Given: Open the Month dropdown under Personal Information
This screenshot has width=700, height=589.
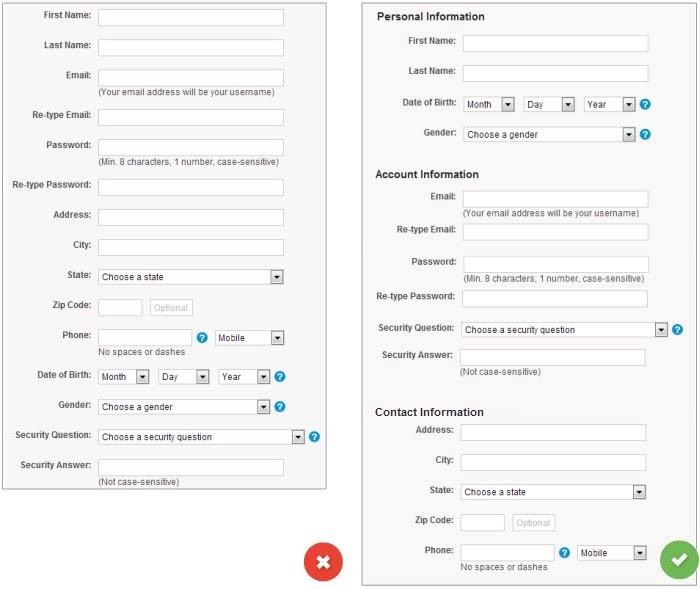Looking at the screenshot, I should coord(489,104).
